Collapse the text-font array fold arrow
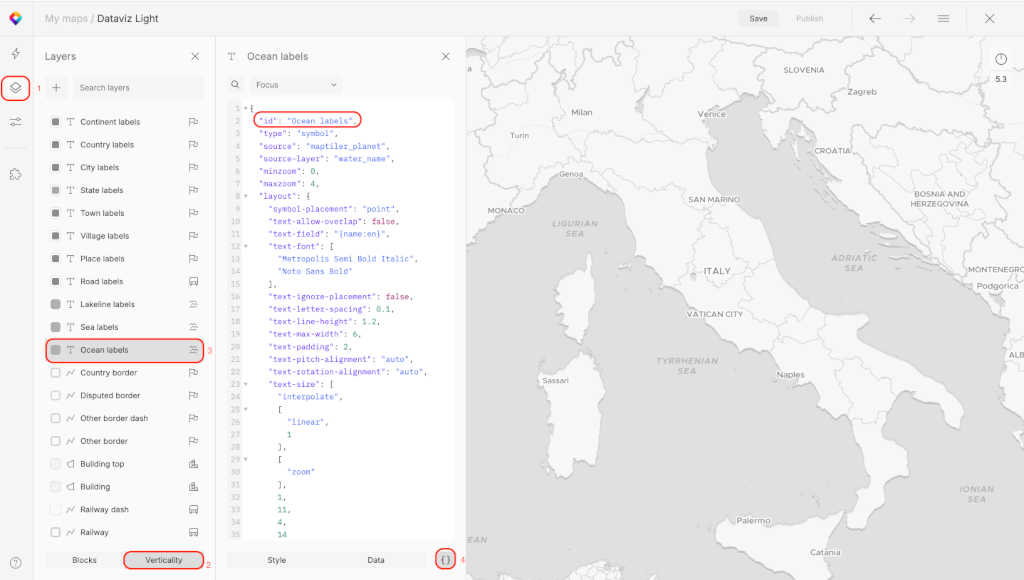Image resolution: width=1024 pixels, height=580 pixels. pos(245,246)
